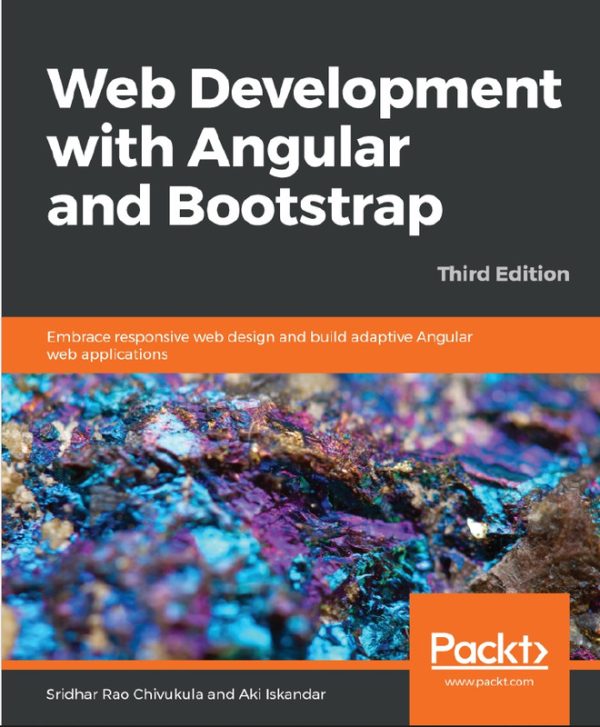Click the Packt logo text
The width and height of the screenshot is (600, 727).
click(x=477, y=652)
